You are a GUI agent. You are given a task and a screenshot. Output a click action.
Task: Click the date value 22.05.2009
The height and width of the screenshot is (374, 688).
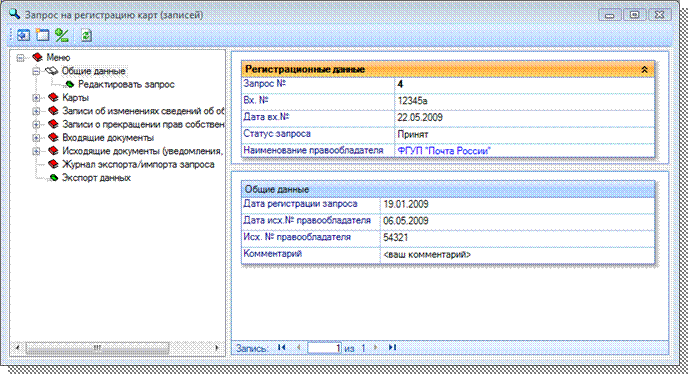420,118
